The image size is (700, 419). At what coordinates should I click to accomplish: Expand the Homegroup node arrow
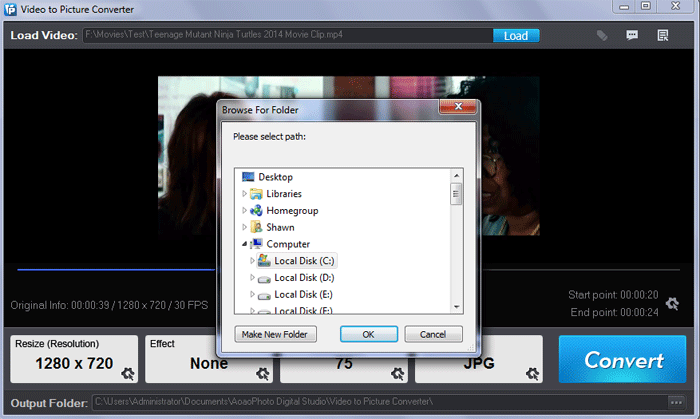coord(244,210)
